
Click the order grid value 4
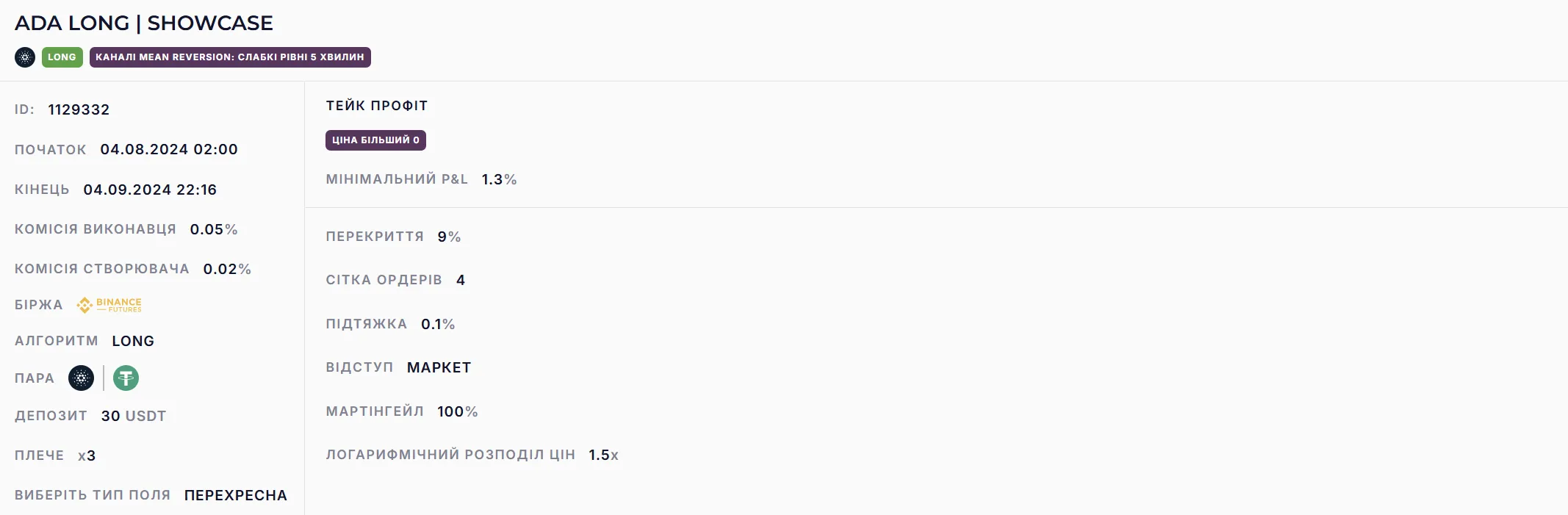coord(461,280)
